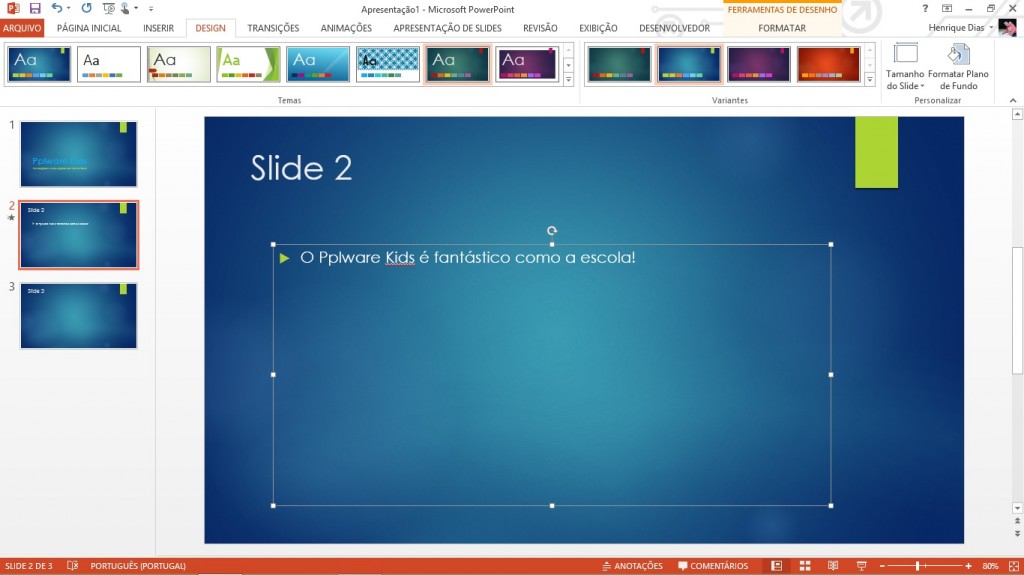Screen dimensions: 1024x575
Task: Expand the Variantes gallery more arrow
Action: point(869,79)
